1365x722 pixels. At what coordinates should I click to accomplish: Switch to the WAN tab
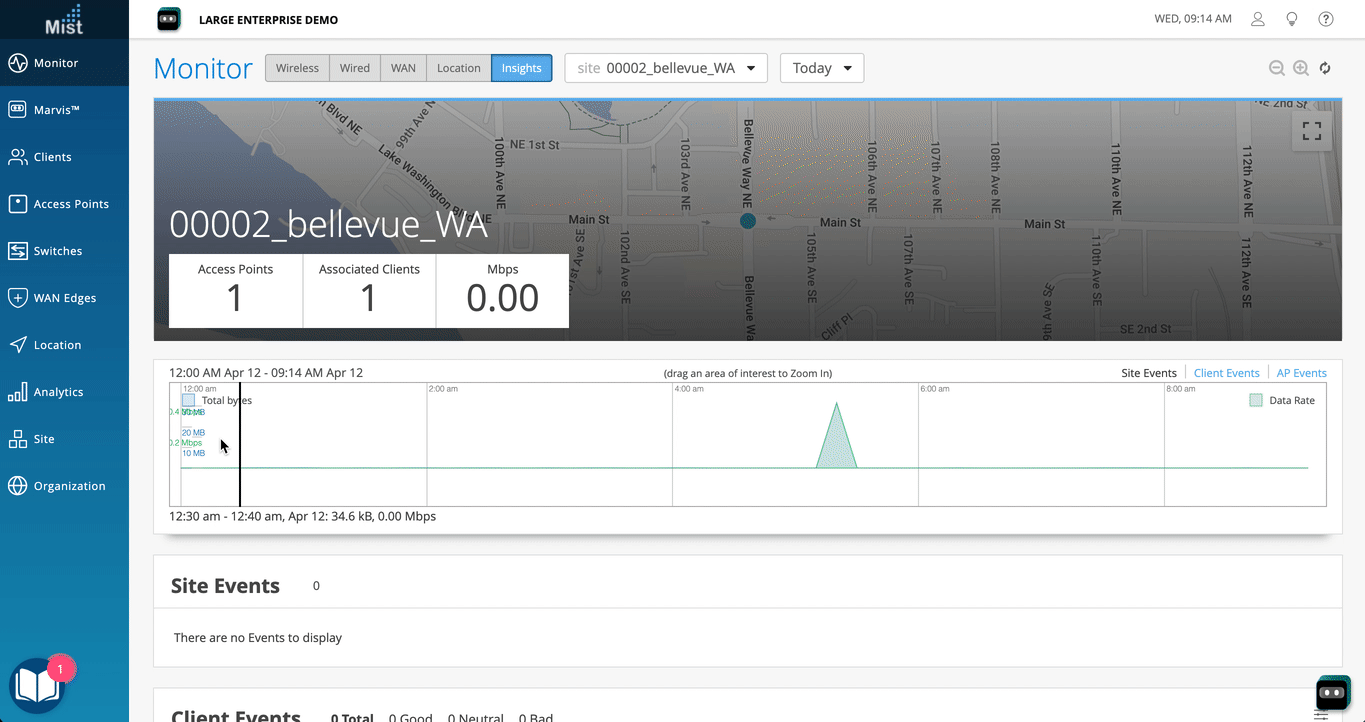point(403,68)
